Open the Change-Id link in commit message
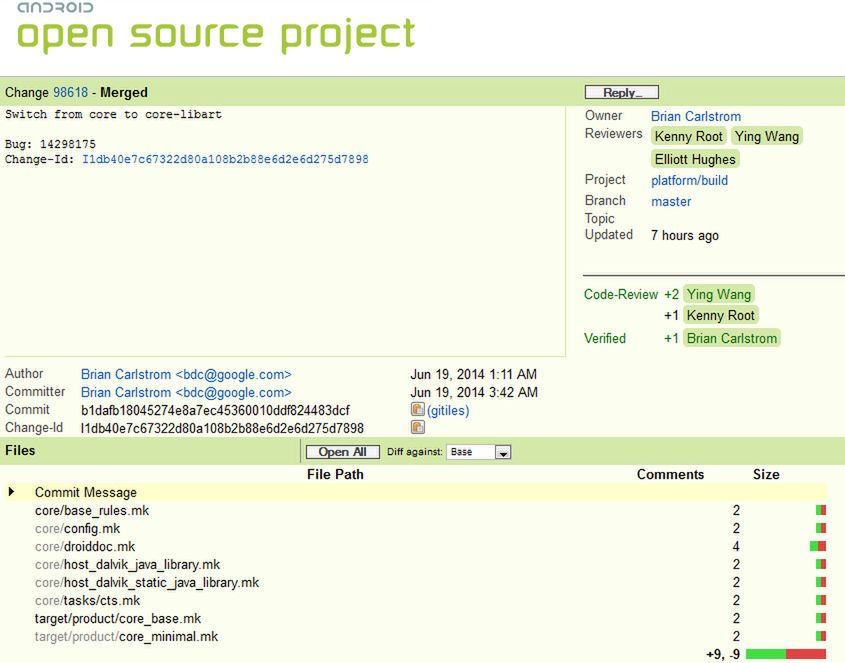Viewport: 845px width, 663px height. [x=225, y=159]
